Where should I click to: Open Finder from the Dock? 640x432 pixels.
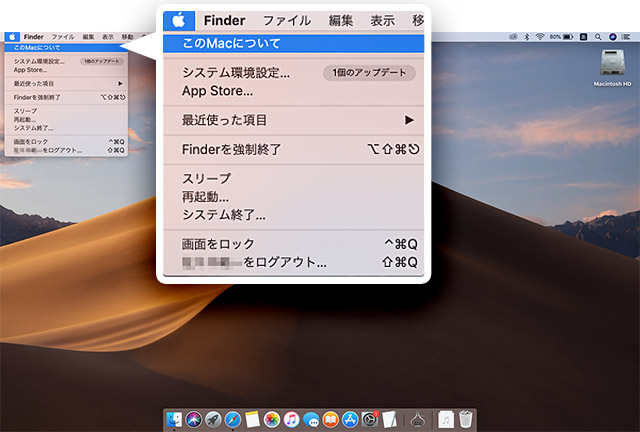(x=174, y=419)
